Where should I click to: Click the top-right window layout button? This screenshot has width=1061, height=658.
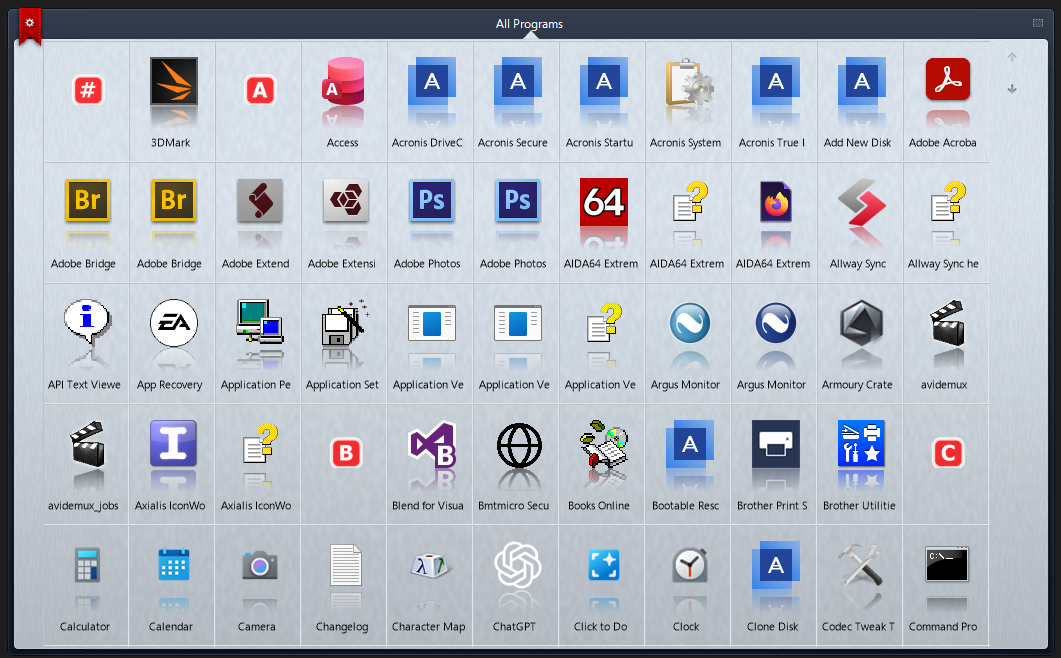1038,22
